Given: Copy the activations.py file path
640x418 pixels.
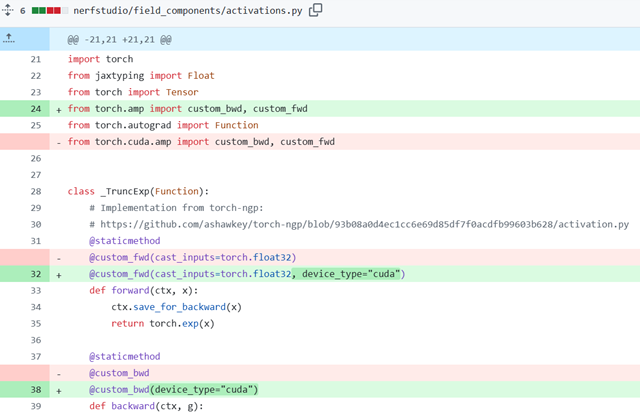Looking at the screenshot, I should 315,10.
